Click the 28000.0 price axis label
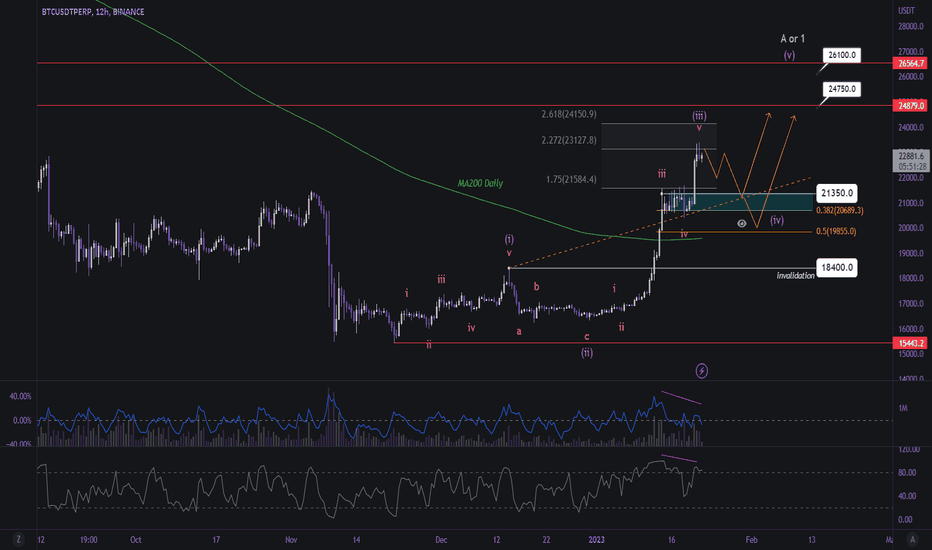932x550 pixels. 911,26
